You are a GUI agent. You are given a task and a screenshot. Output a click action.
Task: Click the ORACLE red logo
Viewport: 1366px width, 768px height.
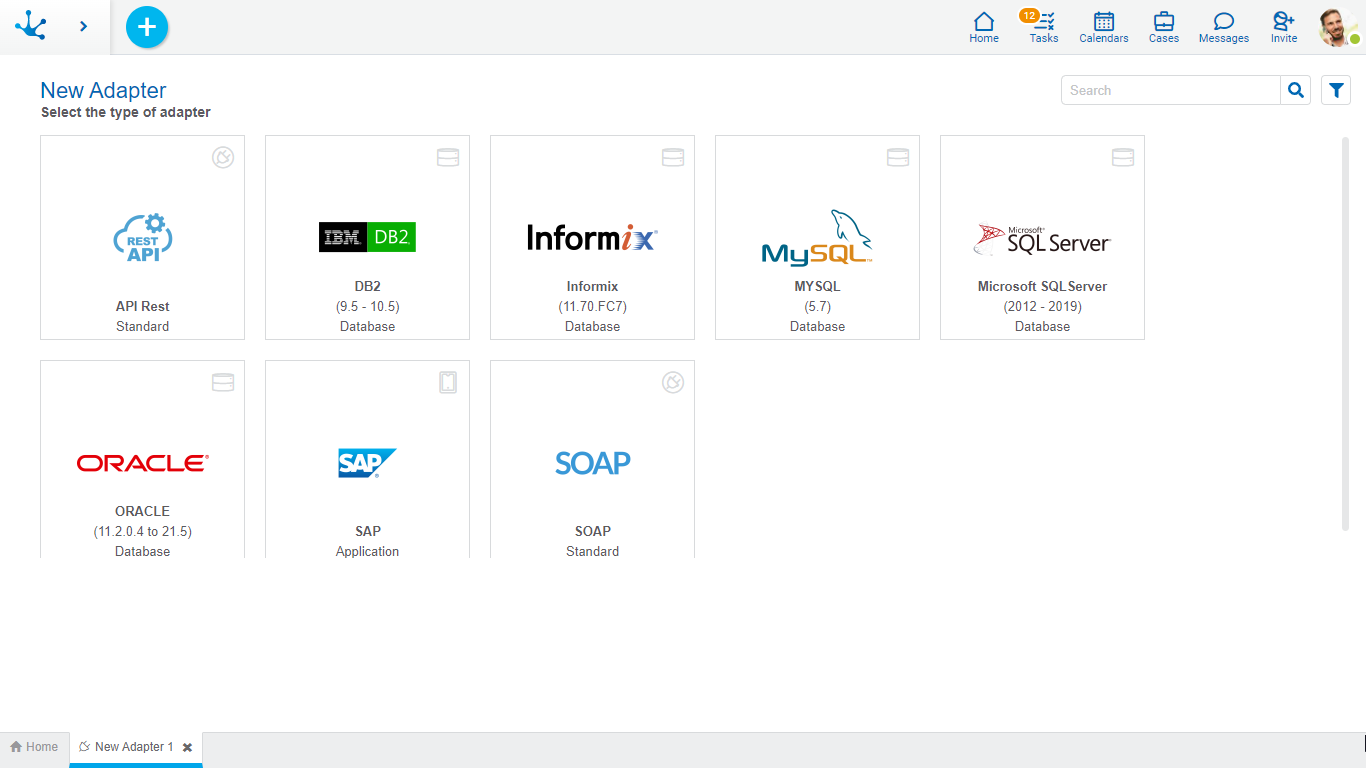click(143, 463)
